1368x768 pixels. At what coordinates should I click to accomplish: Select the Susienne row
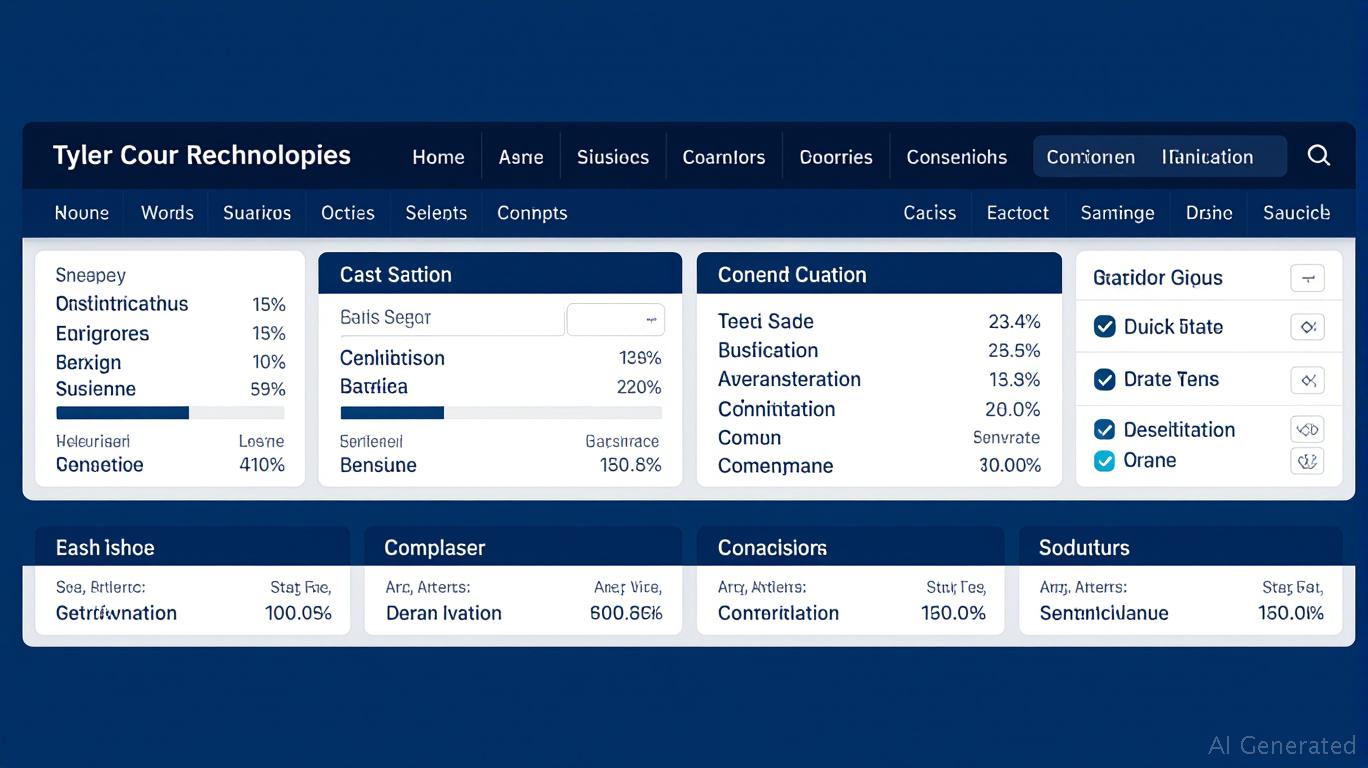click(x=170, y=390)
